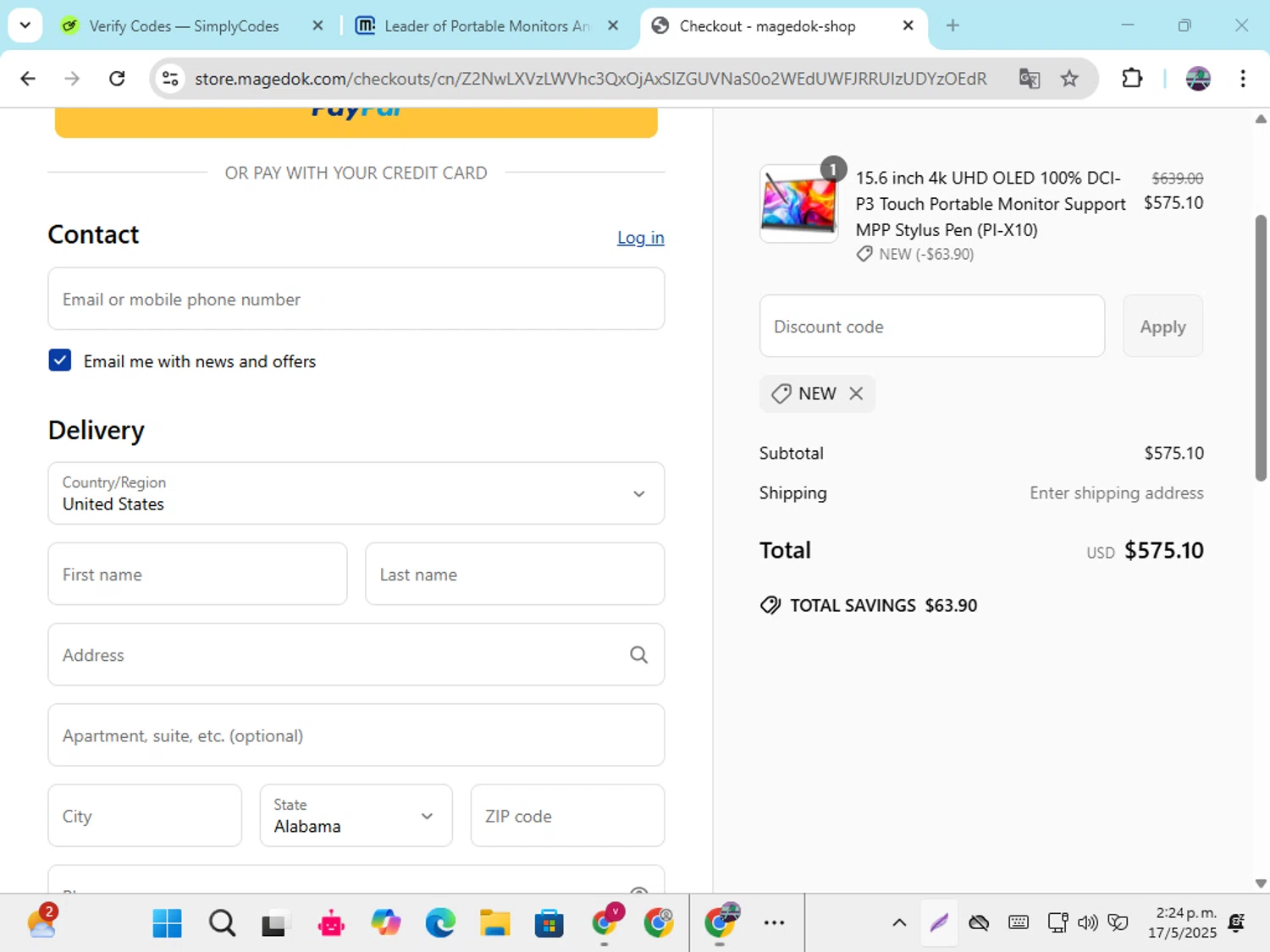This screenshot has height=952, width=1270.
Task: Click the browser forward arrow
Action: (x=72, y=79)
